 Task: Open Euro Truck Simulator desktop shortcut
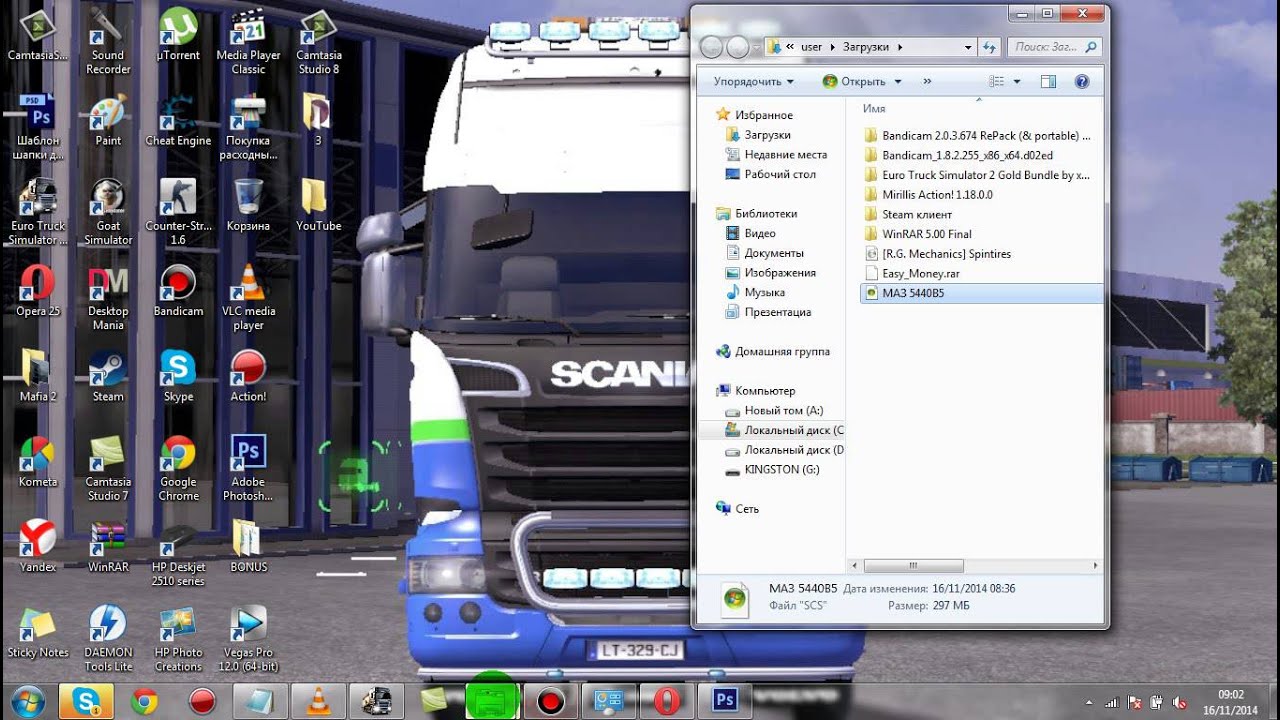coord(38,212)
